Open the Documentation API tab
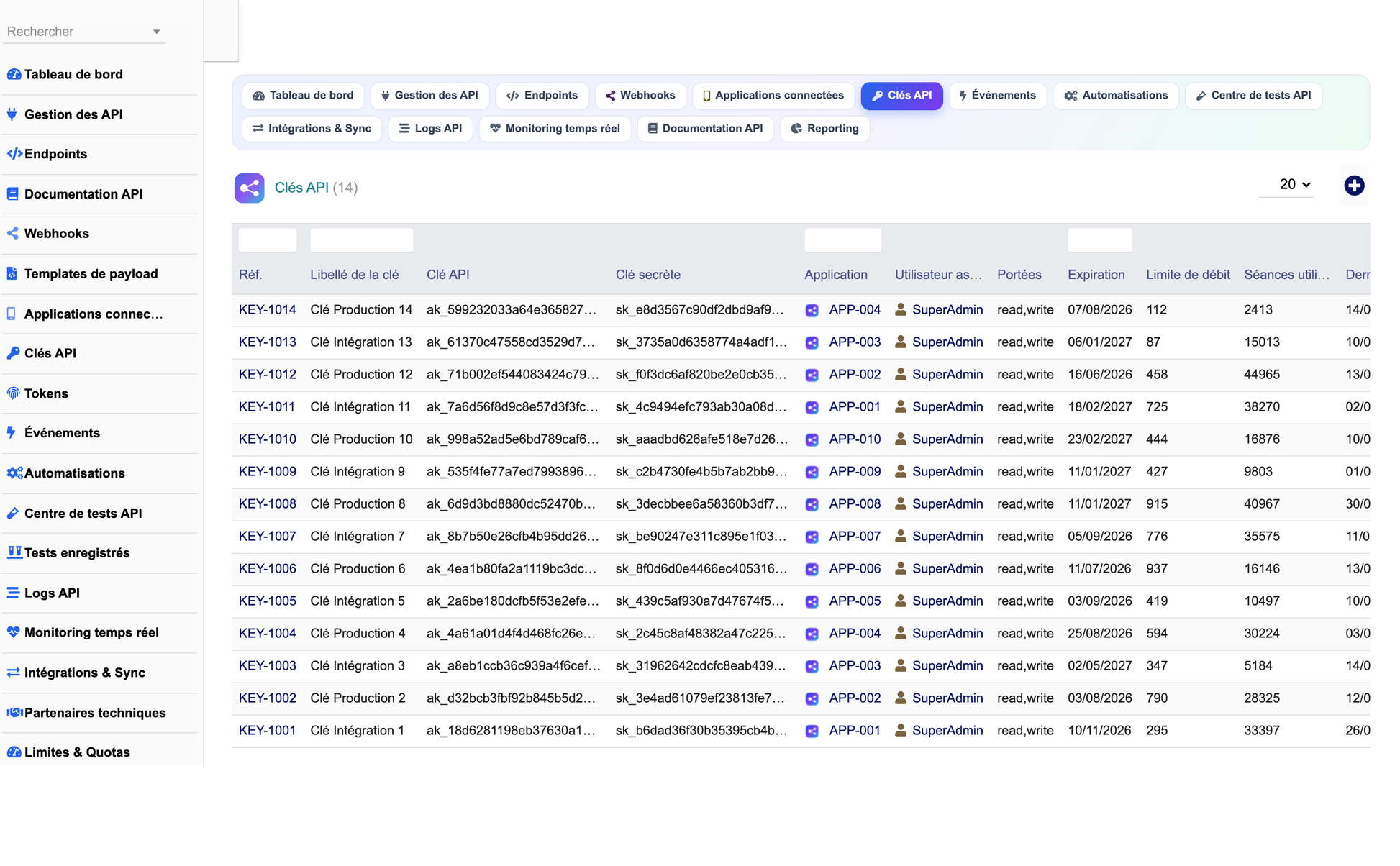The height and width of the screenshot is (866, 1400). [705, 129]
